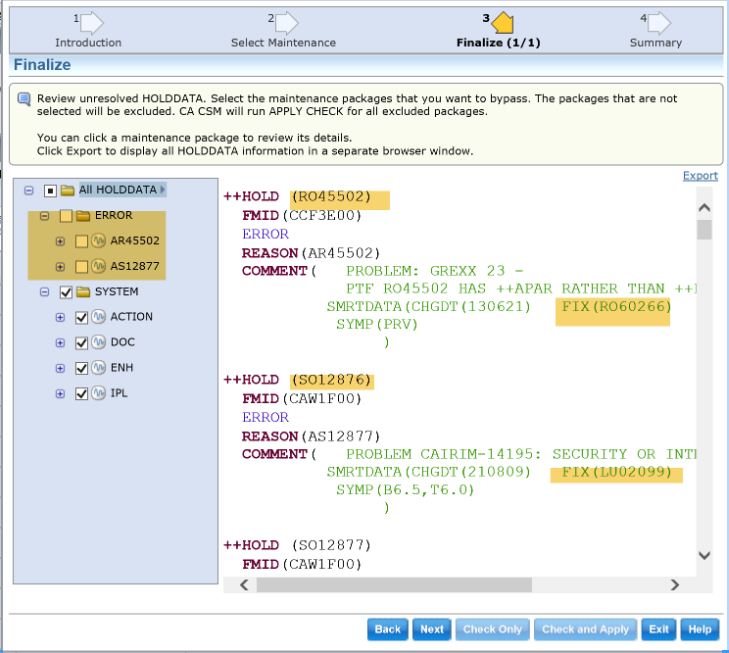This screenshot has width=729, height=653.
Task: Click the Export link
Action: point(700,176)
